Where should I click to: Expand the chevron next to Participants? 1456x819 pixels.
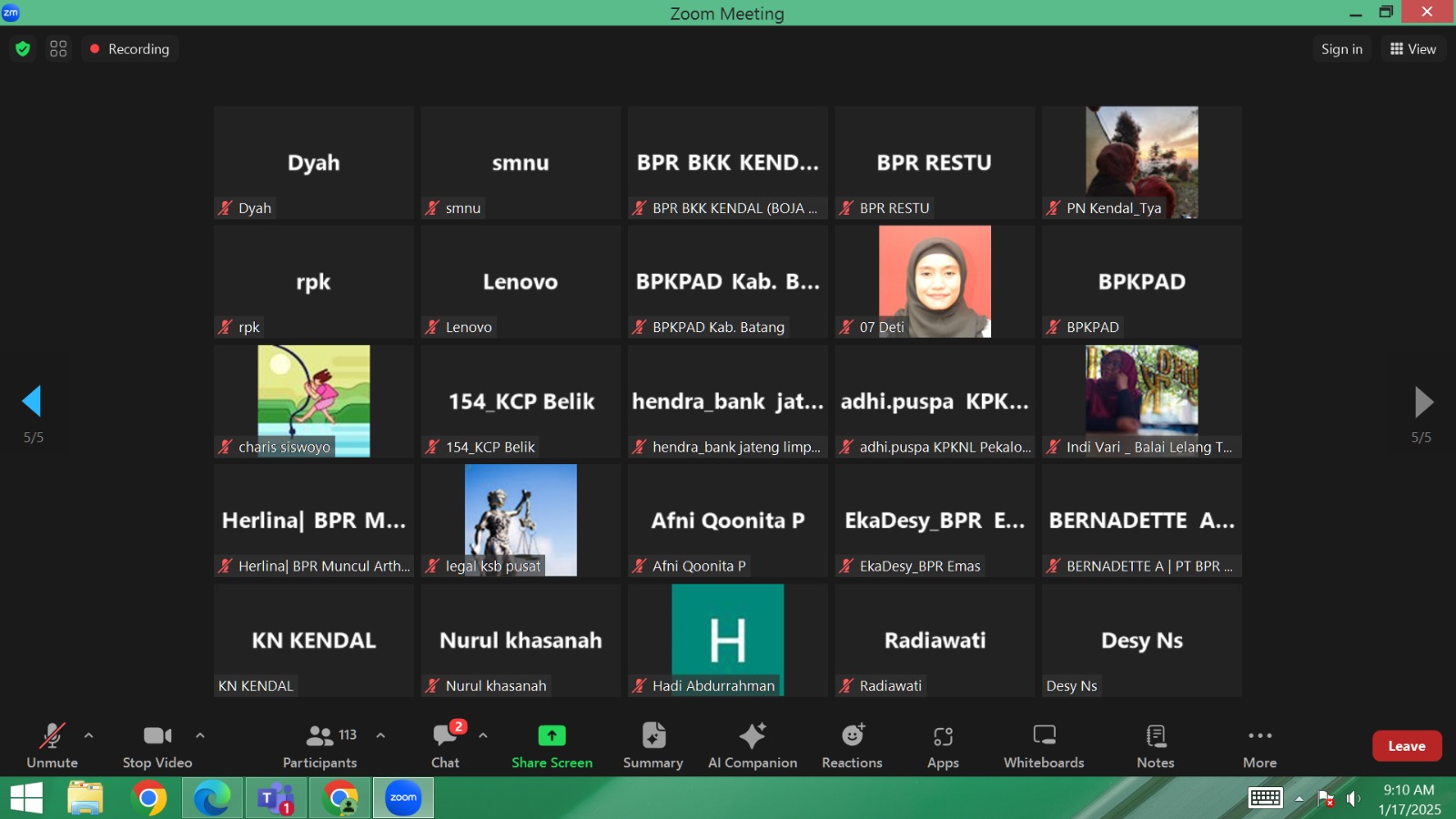380,735
